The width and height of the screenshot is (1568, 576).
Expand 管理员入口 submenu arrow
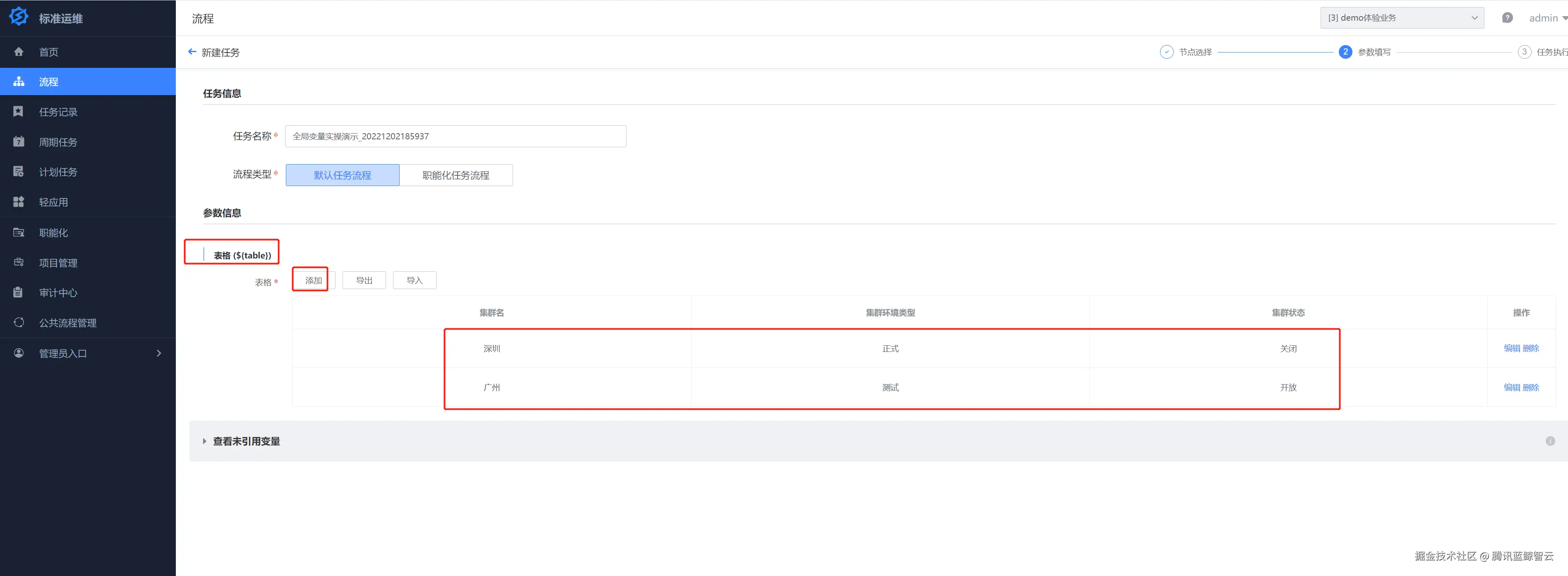[x=159, y=354]
